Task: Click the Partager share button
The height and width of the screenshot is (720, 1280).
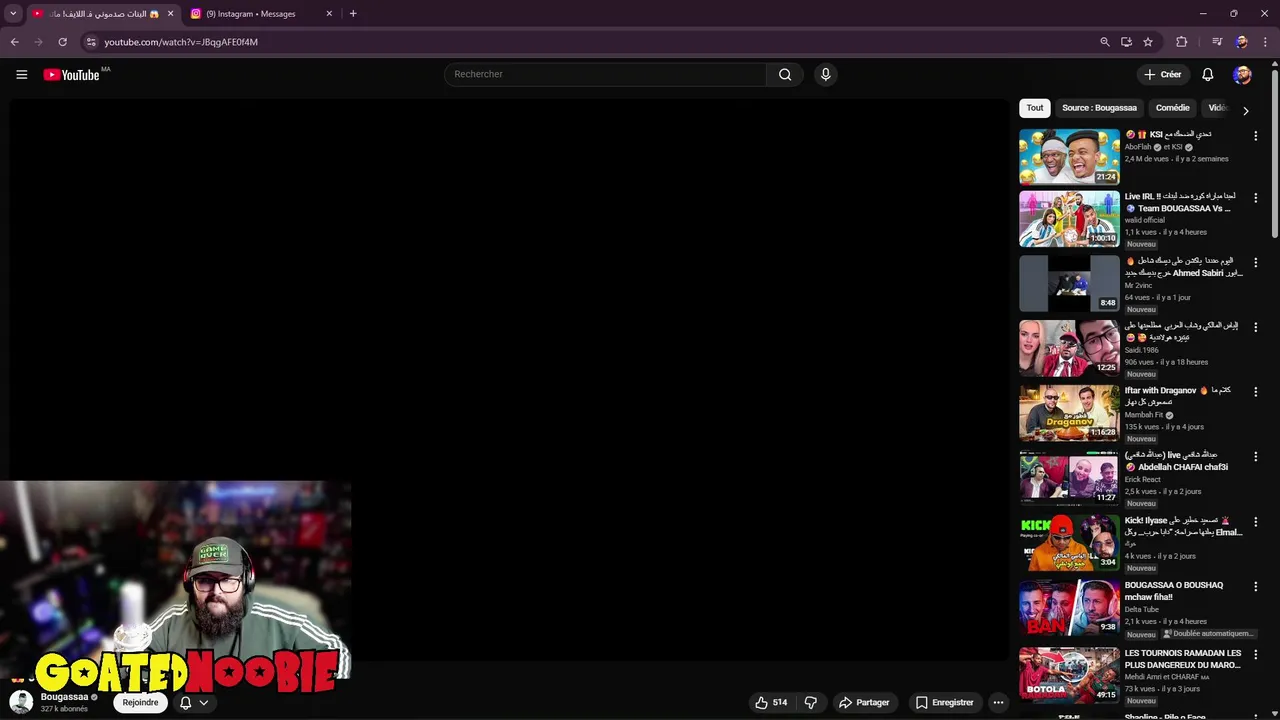Action: pyautogui.click(x=864, y=702)
